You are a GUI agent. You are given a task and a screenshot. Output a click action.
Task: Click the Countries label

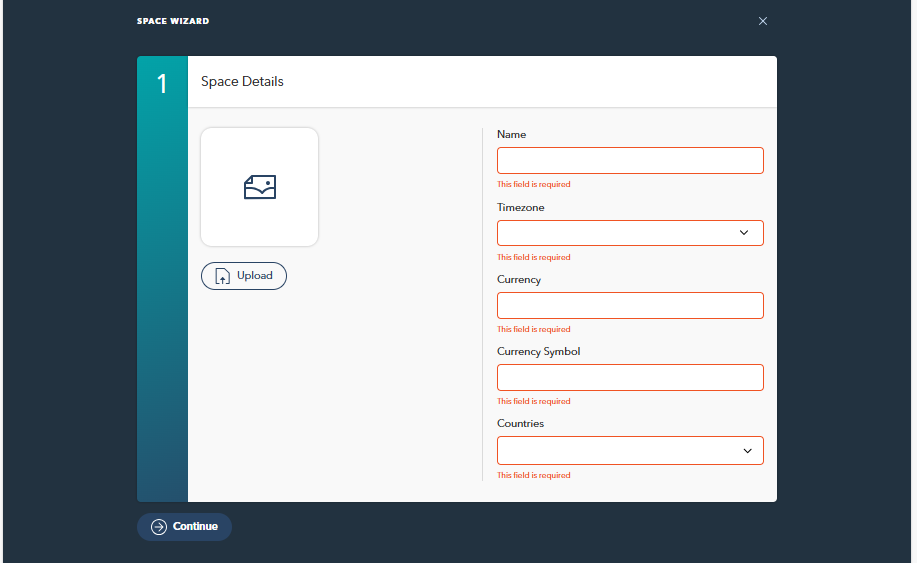click(x=520, y=423)
